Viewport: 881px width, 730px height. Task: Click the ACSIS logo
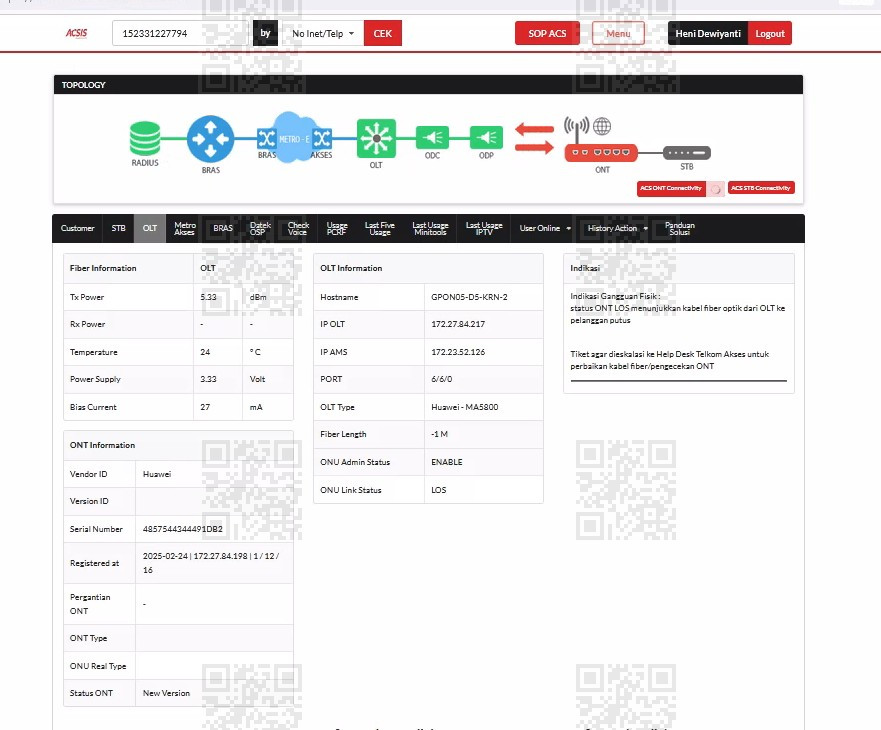point(76,33)
